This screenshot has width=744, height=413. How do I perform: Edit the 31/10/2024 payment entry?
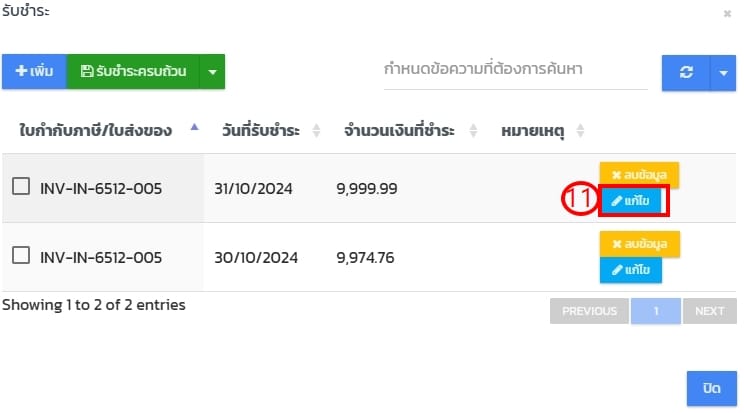[x=634, y=201]
